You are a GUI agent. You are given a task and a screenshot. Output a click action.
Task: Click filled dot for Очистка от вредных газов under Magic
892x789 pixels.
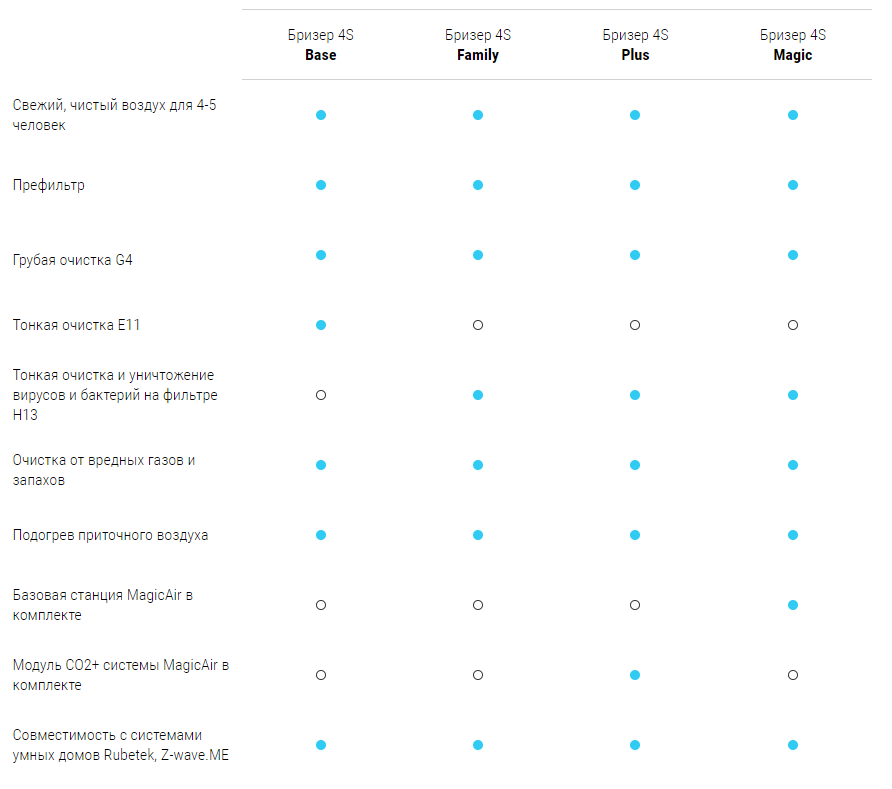793,465
